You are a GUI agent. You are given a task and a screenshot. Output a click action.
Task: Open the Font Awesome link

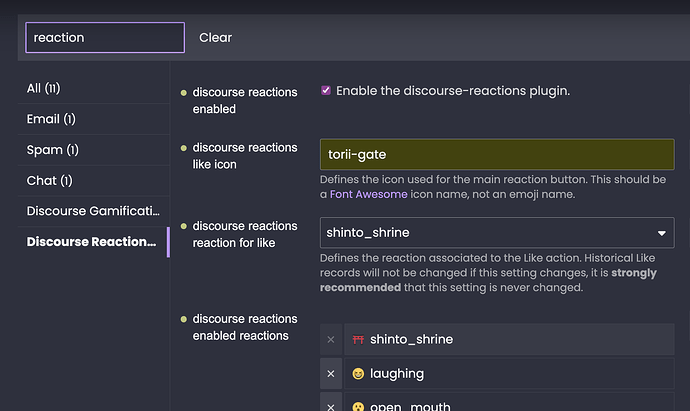click(x=368, y=194)
